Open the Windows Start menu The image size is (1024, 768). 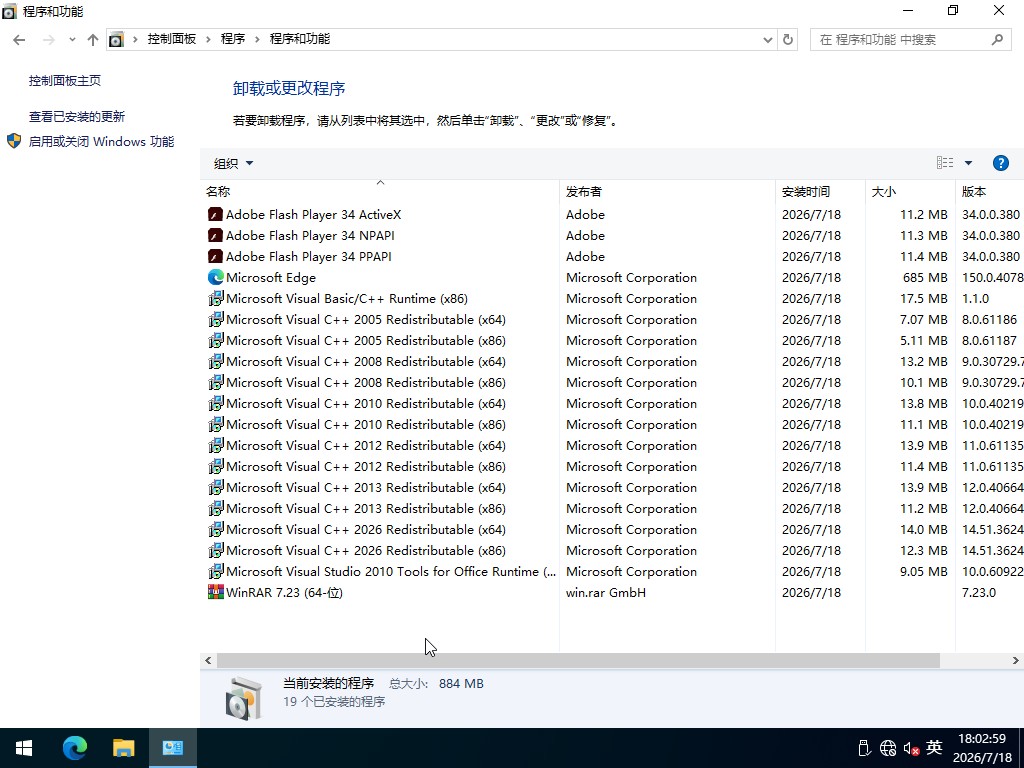[x=24, y=748]
